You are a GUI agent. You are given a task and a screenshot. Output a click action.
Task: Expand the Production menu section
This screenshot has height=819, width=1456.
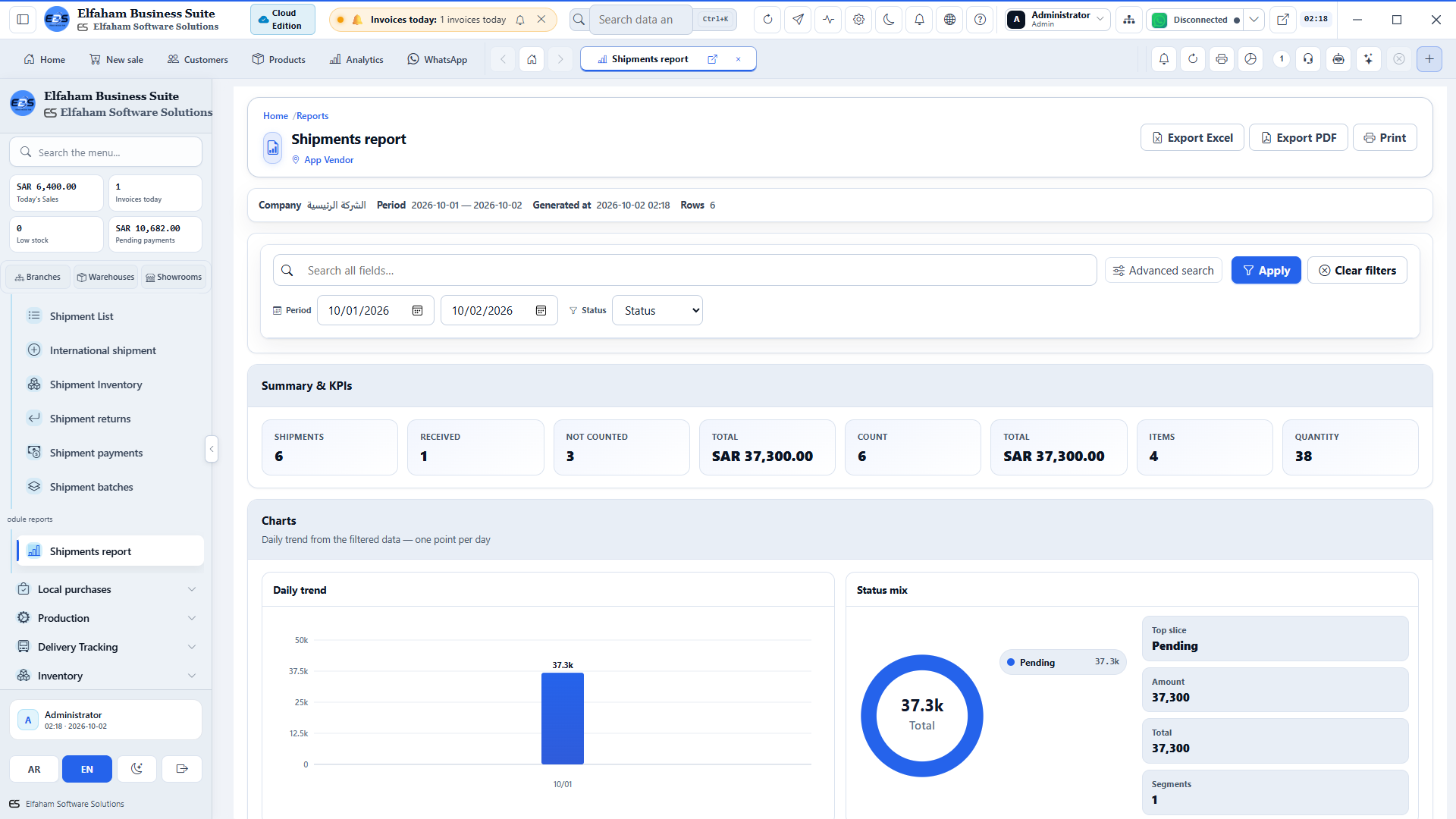pyautogui.click(x=106, y=618)
